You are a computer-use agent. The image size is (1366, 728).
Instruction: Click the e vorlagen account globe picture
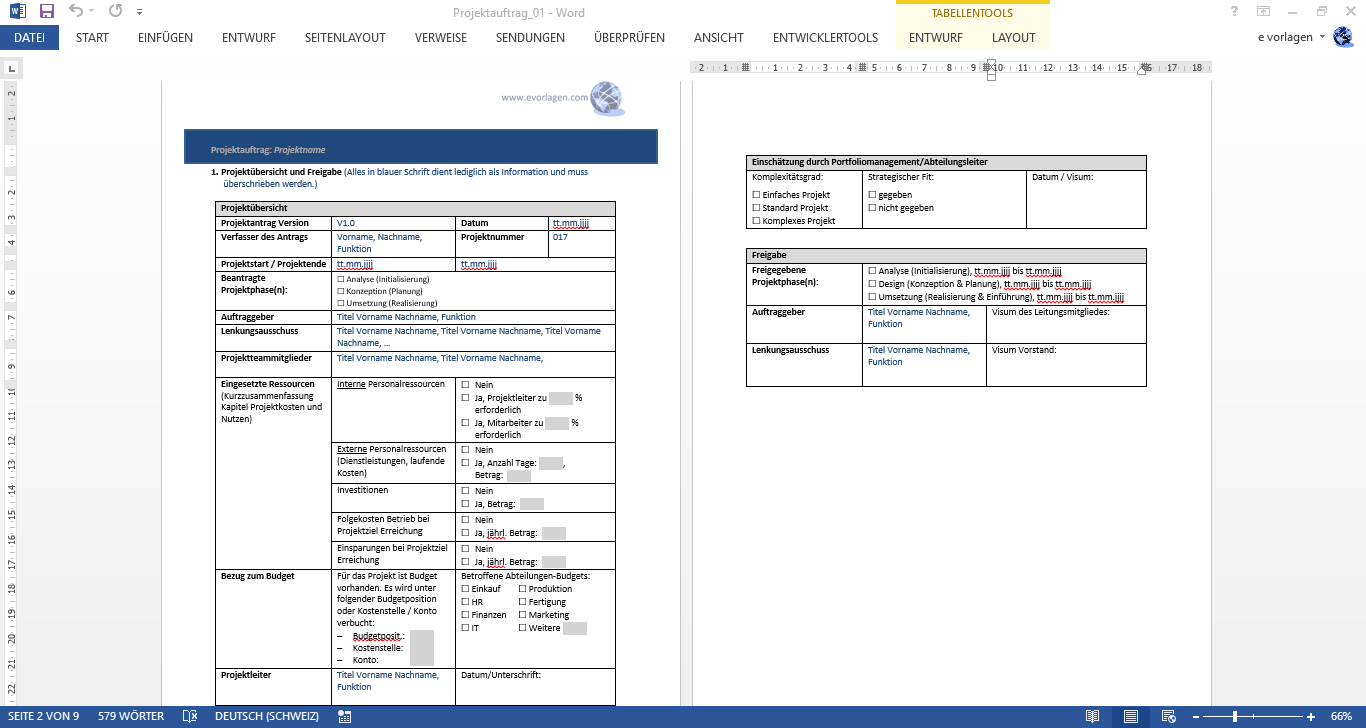tap(1343, 37)
